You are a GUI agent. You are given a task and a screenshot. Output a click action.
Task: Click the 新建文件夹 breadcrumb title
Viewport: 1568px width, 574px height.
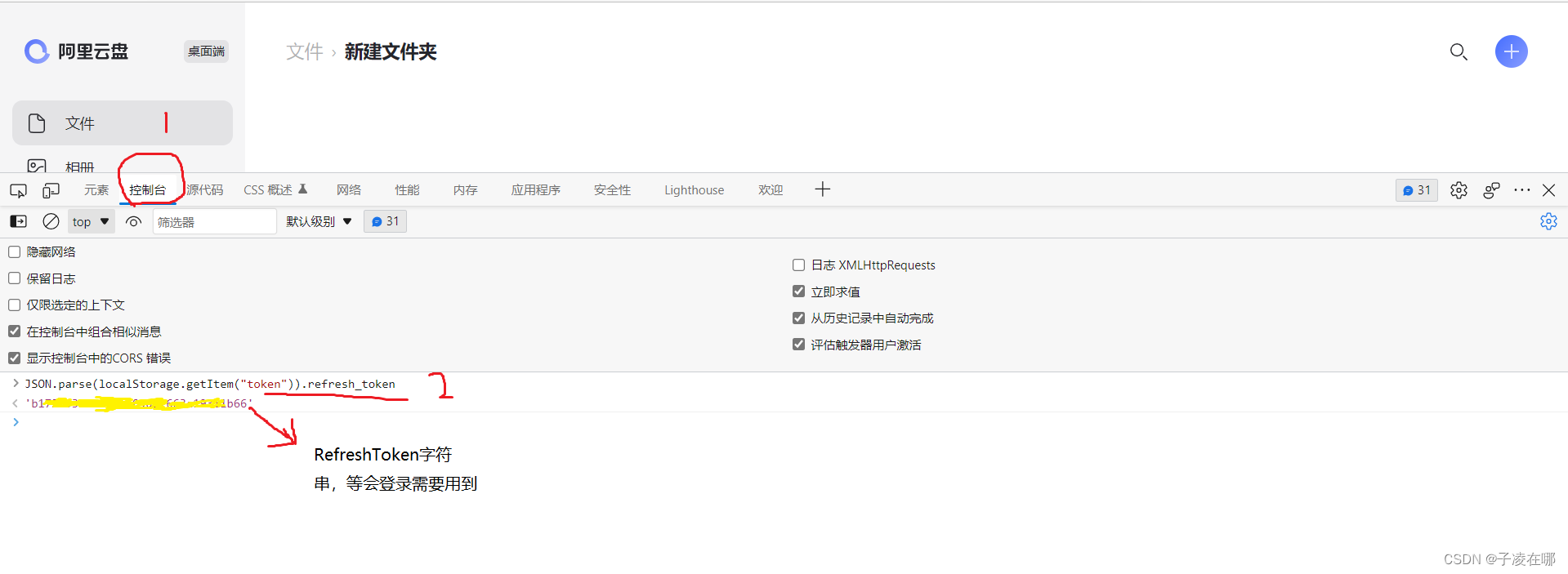click(x=391, y=51)
